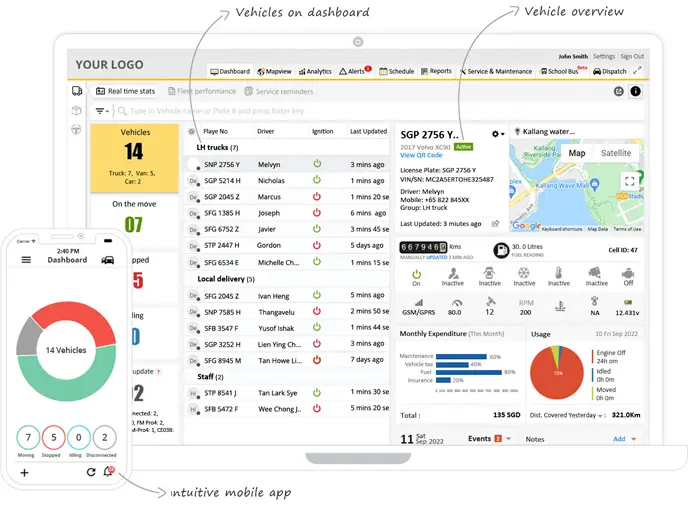Viewport: 688px width, 505px height.
Task: Expand the Events dropdown
Action: (x=509, y=438)
